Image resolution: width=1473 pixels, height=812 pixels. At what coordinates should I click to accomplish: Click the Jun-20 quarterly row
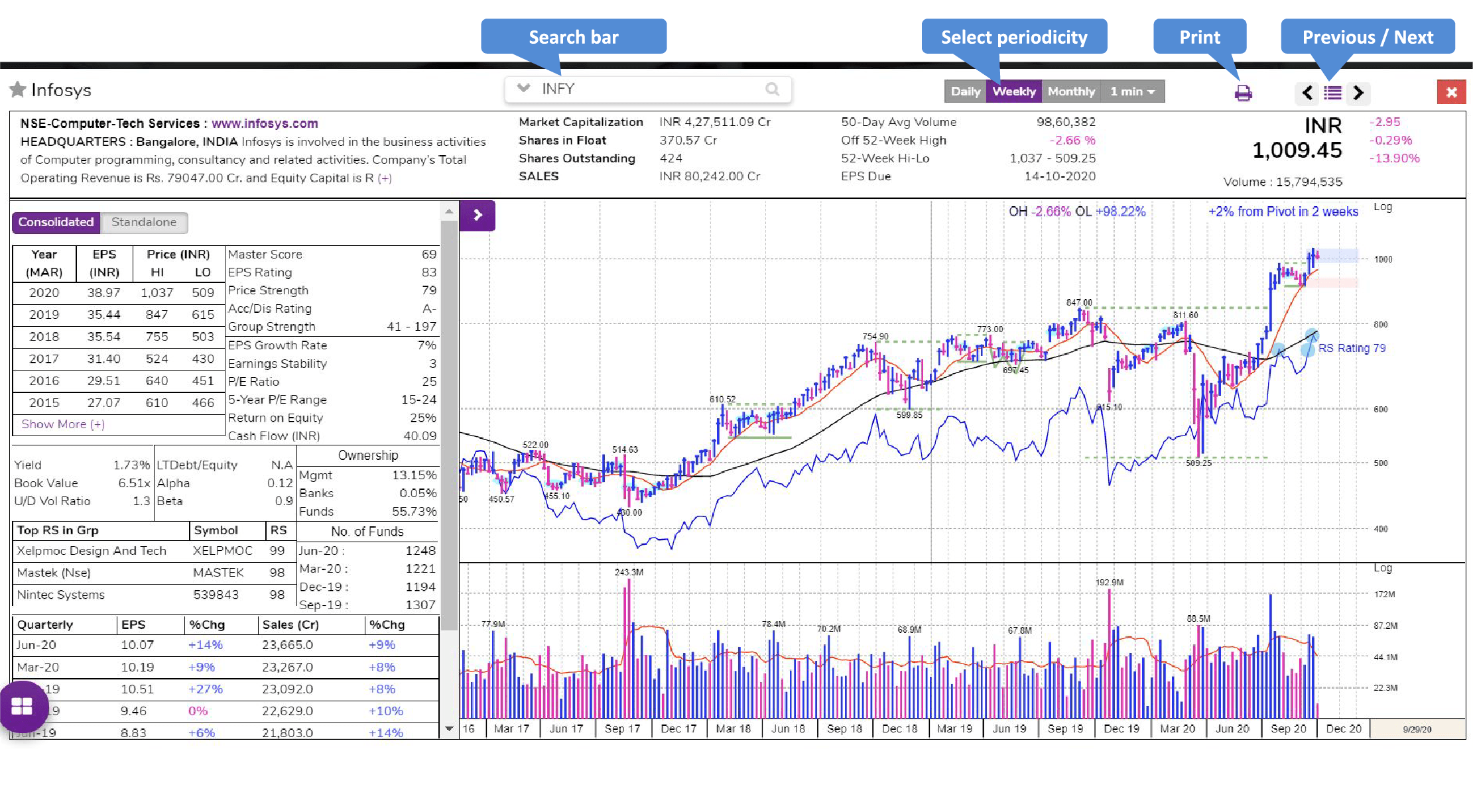(225, 645)
